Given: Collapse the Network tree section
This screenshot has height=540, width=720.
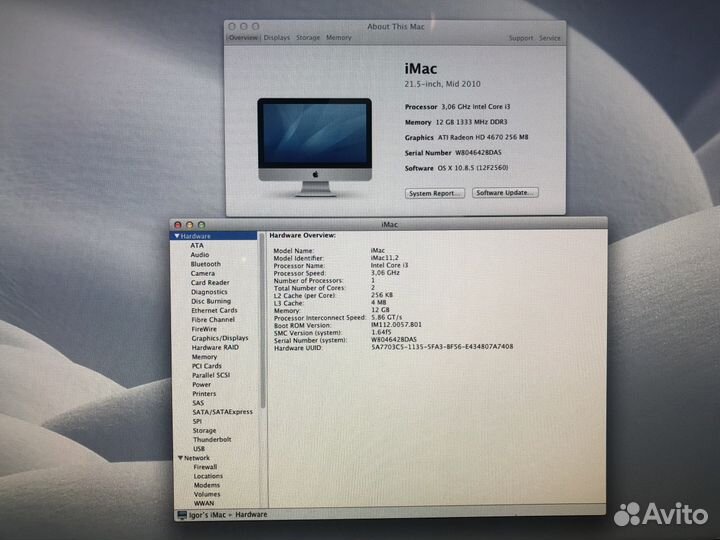Looking at the screenshot, I should tap(180, 458).
